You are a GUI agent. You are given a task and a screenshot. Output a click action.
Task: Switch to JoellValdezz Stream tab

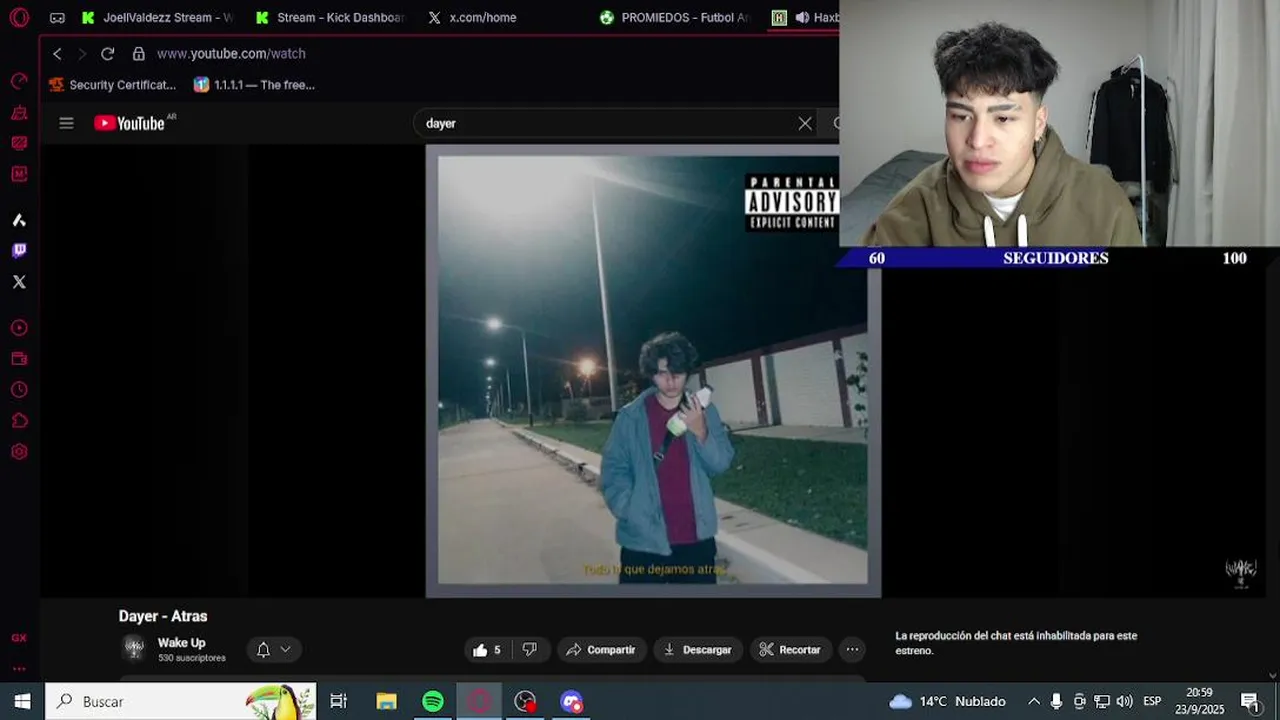pyautogui.click(x=158, y=18)
